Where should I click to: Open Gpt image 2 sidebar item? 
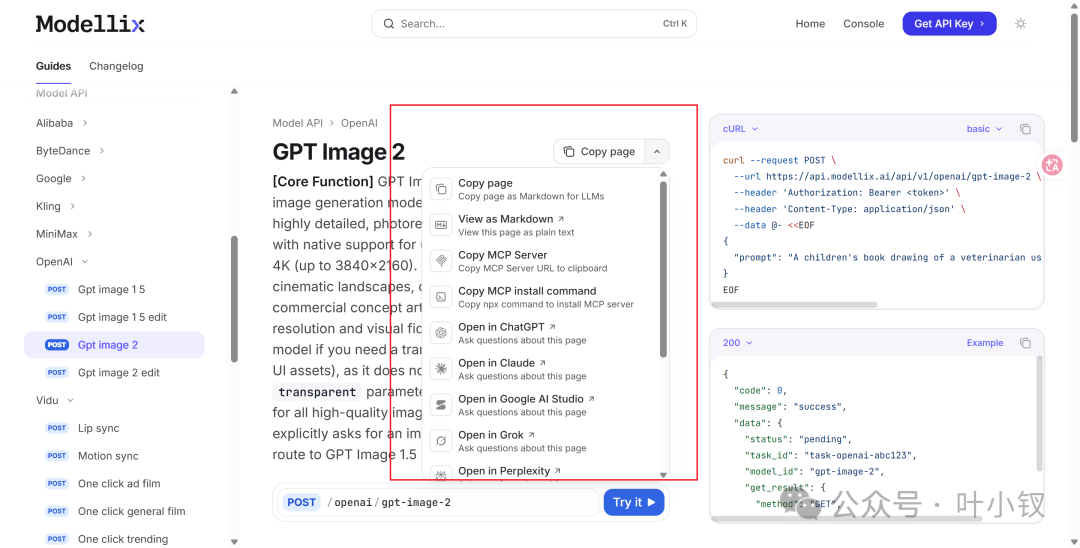(114, 345)
